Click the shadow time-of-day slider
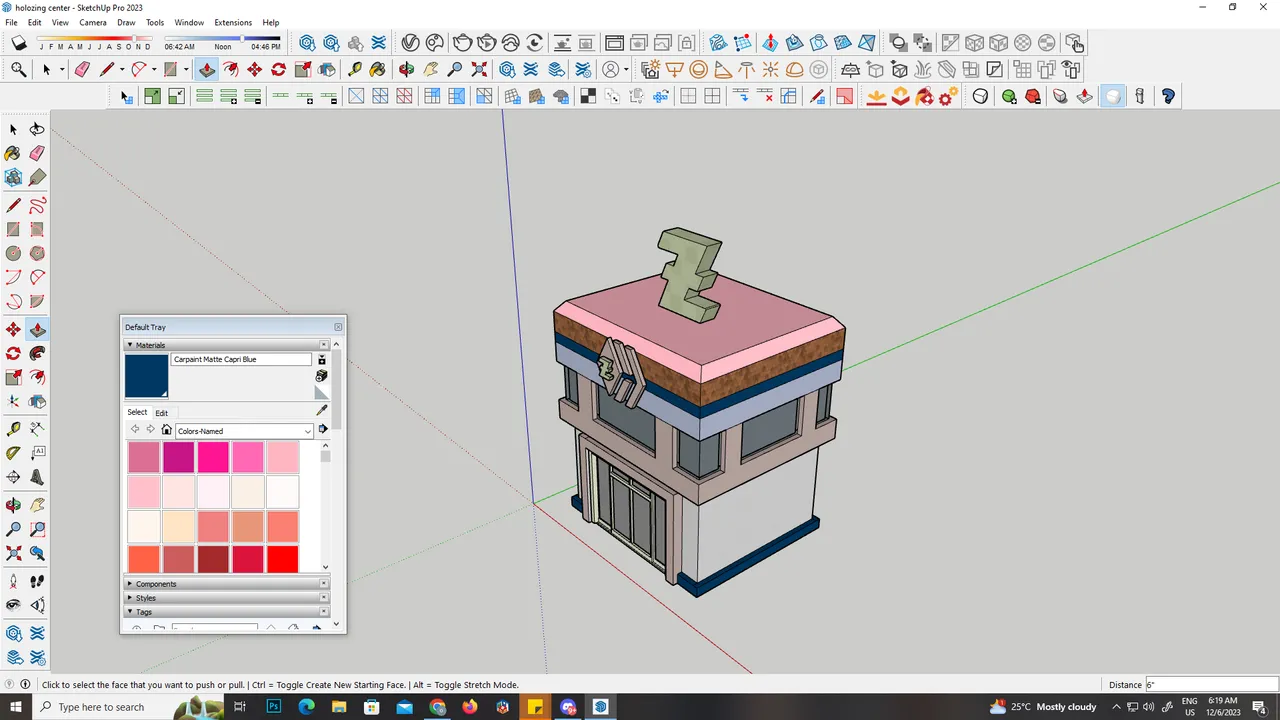 pyautogui.click(x=222, y=39)
